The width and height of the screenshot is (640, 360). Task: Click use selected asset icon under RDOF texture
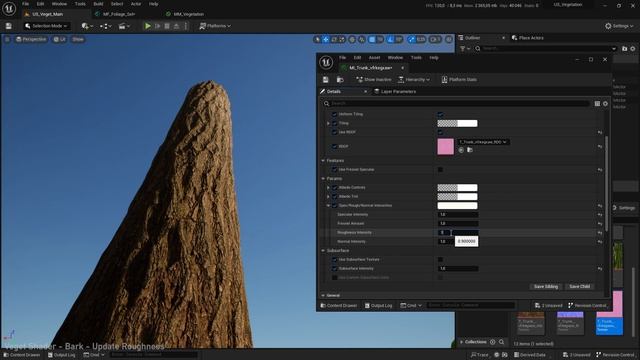pos(461,150)
